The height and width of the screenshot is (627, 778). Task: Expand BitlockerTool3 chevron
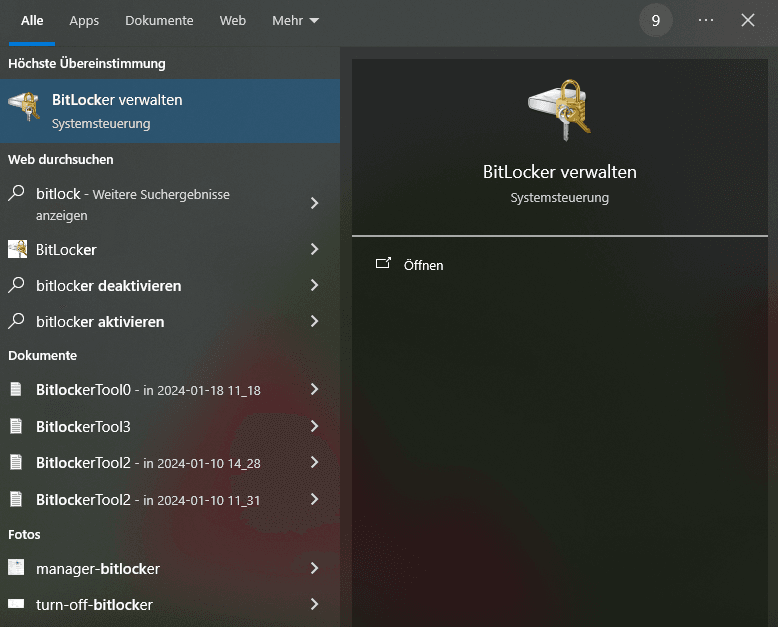315,426
